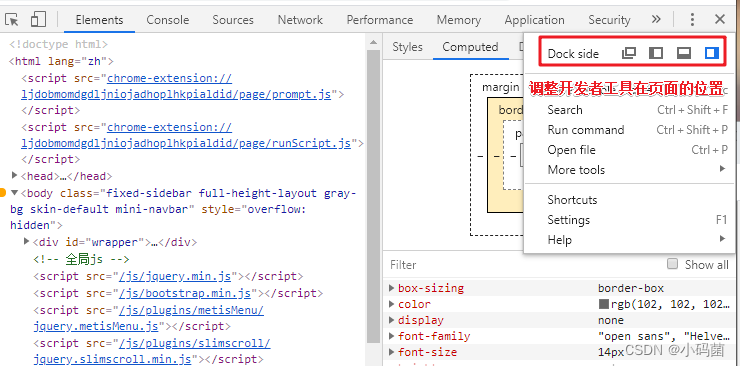Enable the Show all checkbox
This screenshot has width=740, height=366.
pos(673,264)
